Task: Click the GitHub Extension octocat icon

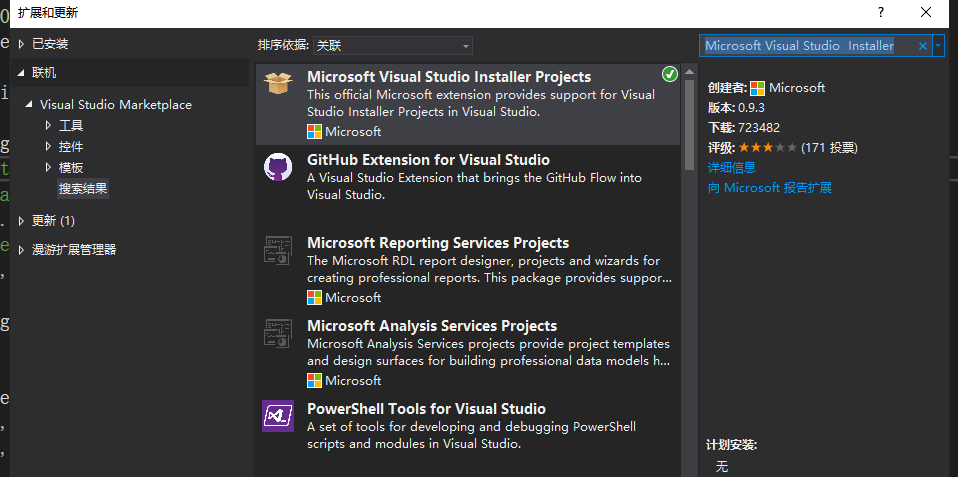Action: pos(277,167)
